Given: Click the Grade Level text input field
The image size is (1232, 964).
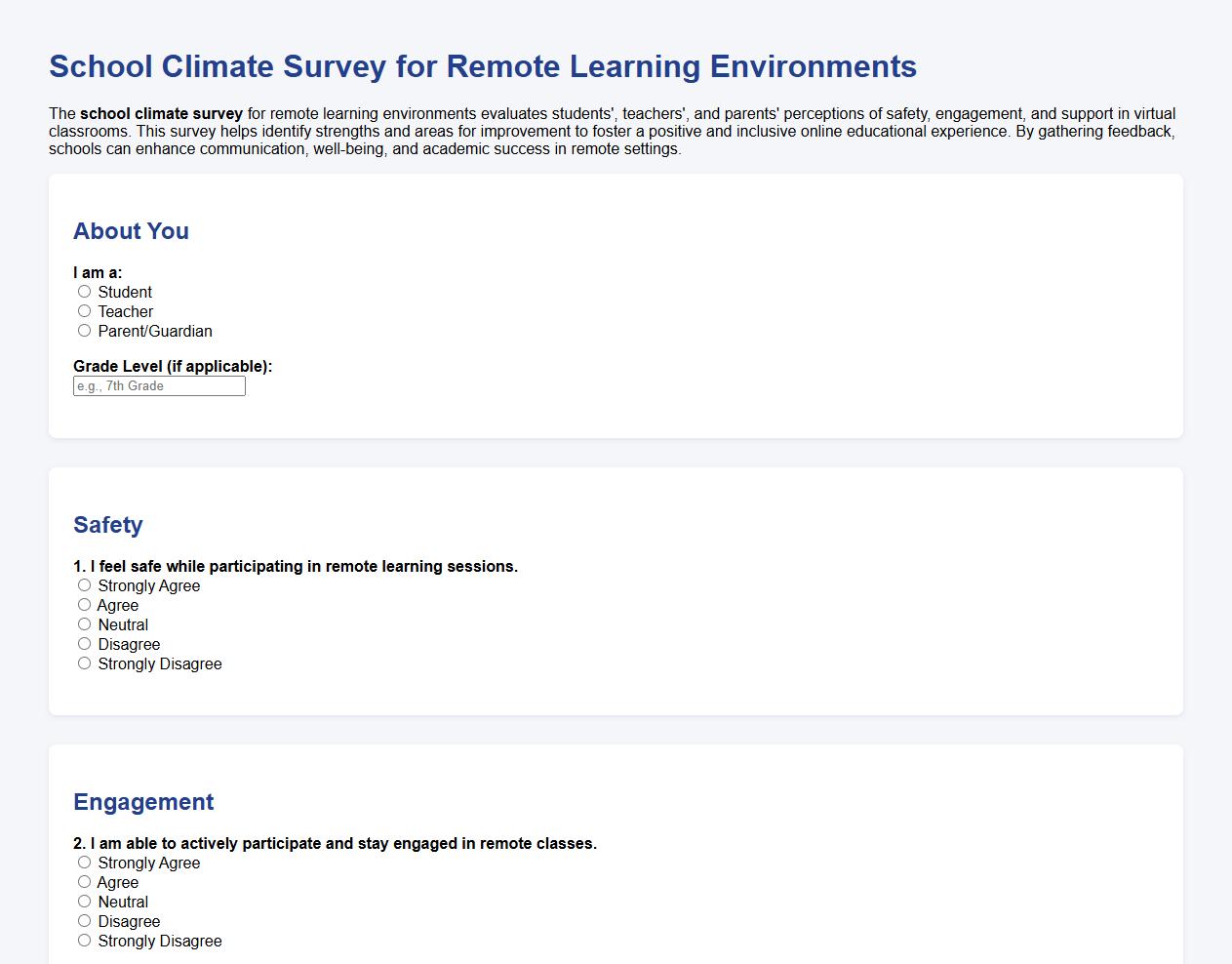Looking at the screenshot, I should click(159, 385).
